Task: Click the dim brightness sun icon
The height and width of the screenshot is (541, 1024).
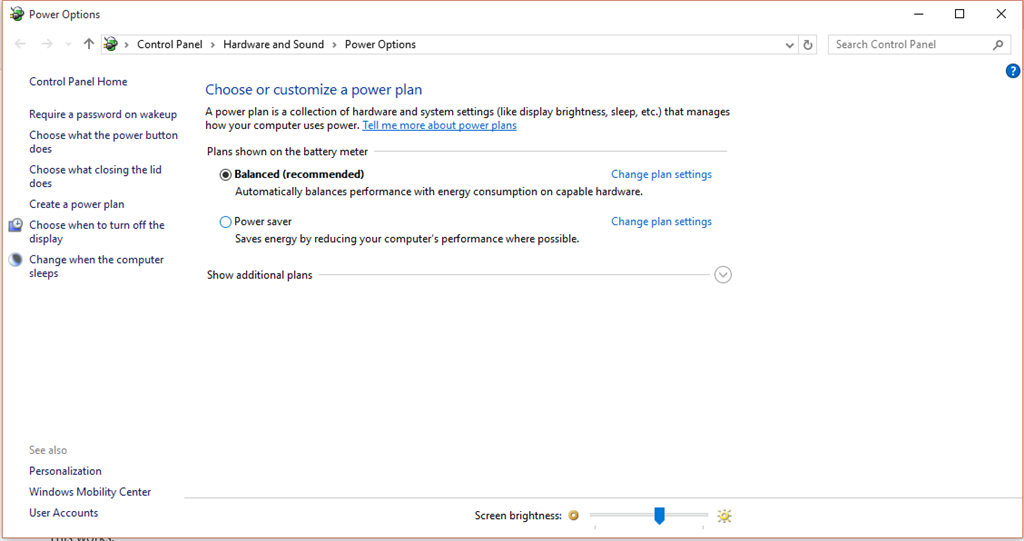Action: point(573,516)
